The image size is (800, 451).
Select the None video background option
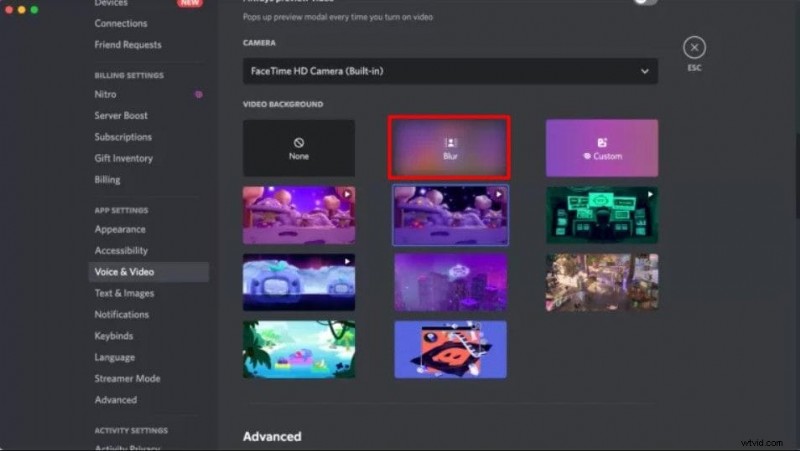299,148
